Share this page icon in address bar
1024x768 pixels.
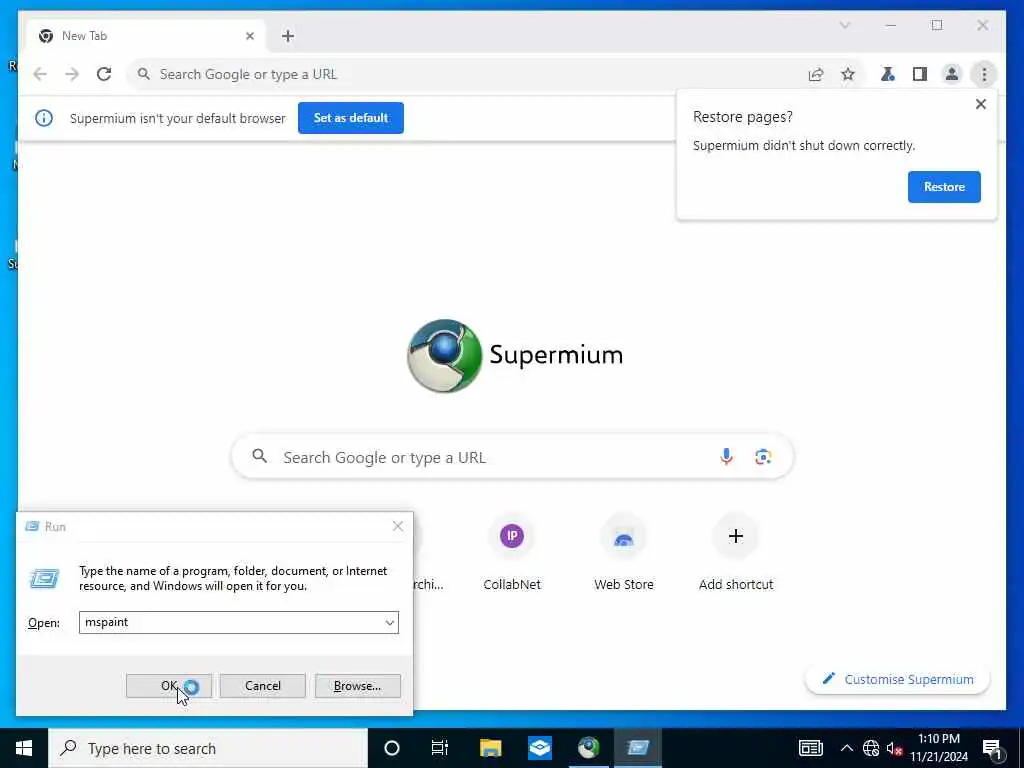(x=816, y=74)
